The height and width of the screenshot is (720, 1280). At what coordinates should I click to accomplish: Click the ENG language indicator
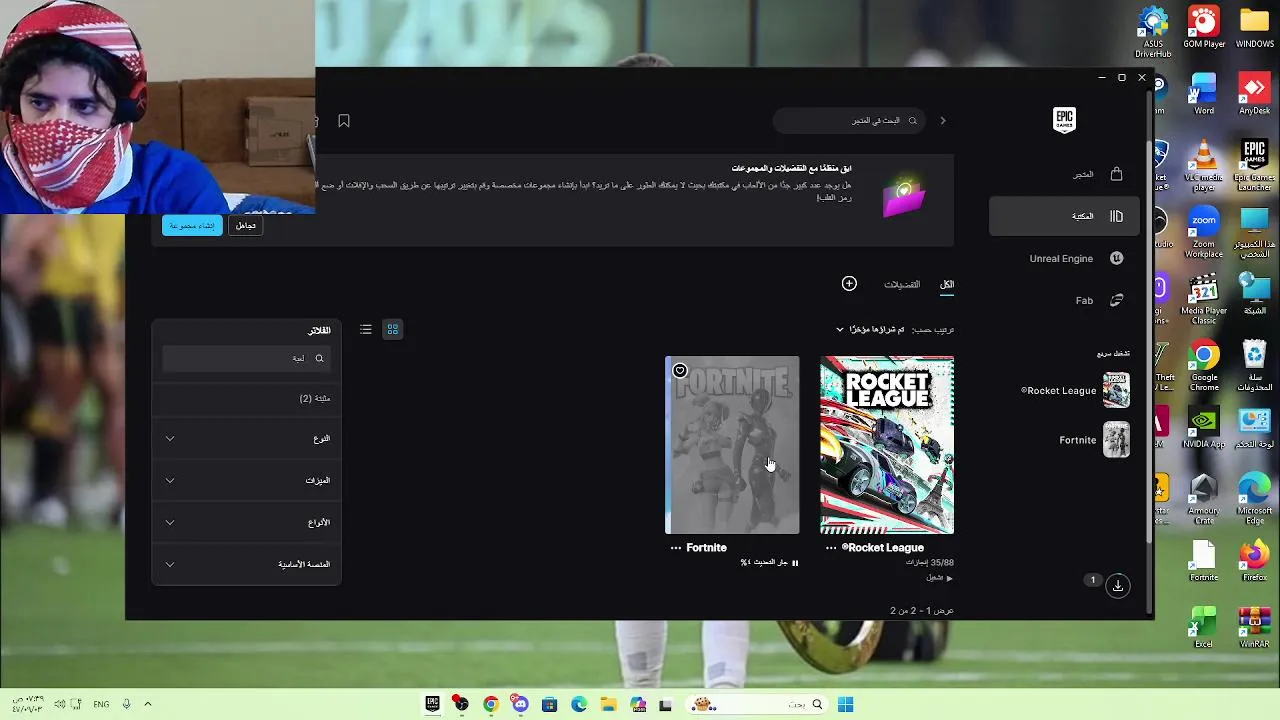click(x=101, y=704)
